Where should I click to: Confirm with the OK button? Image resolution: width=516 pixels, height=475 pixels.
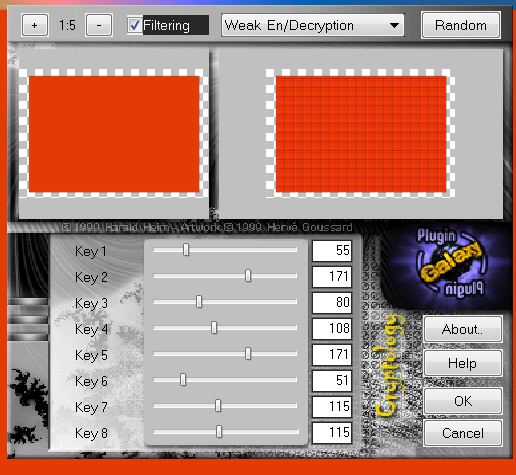click(463, 401)
